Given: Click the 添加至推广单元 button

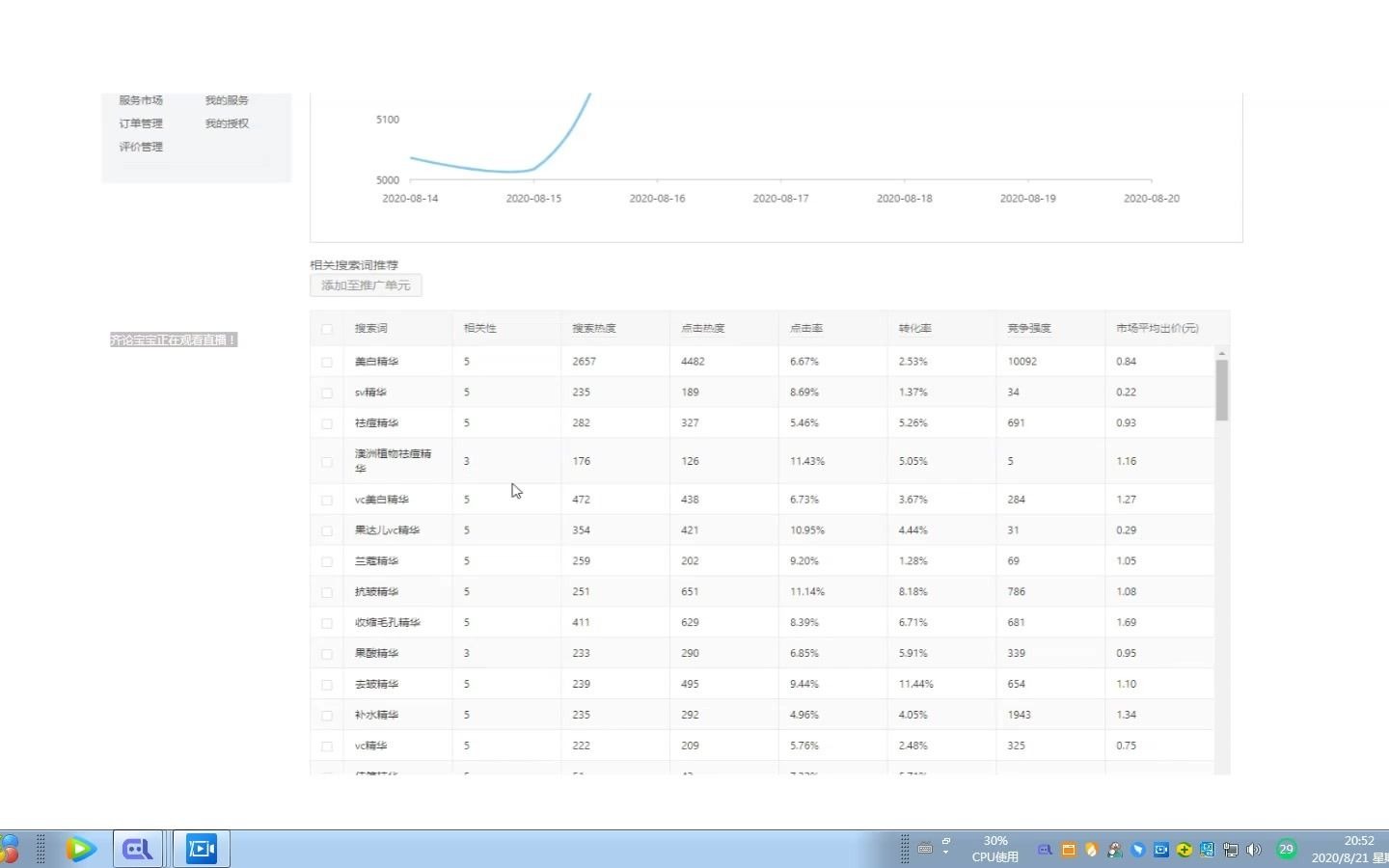Looking at the screenshot, I should tap(366, 285).
